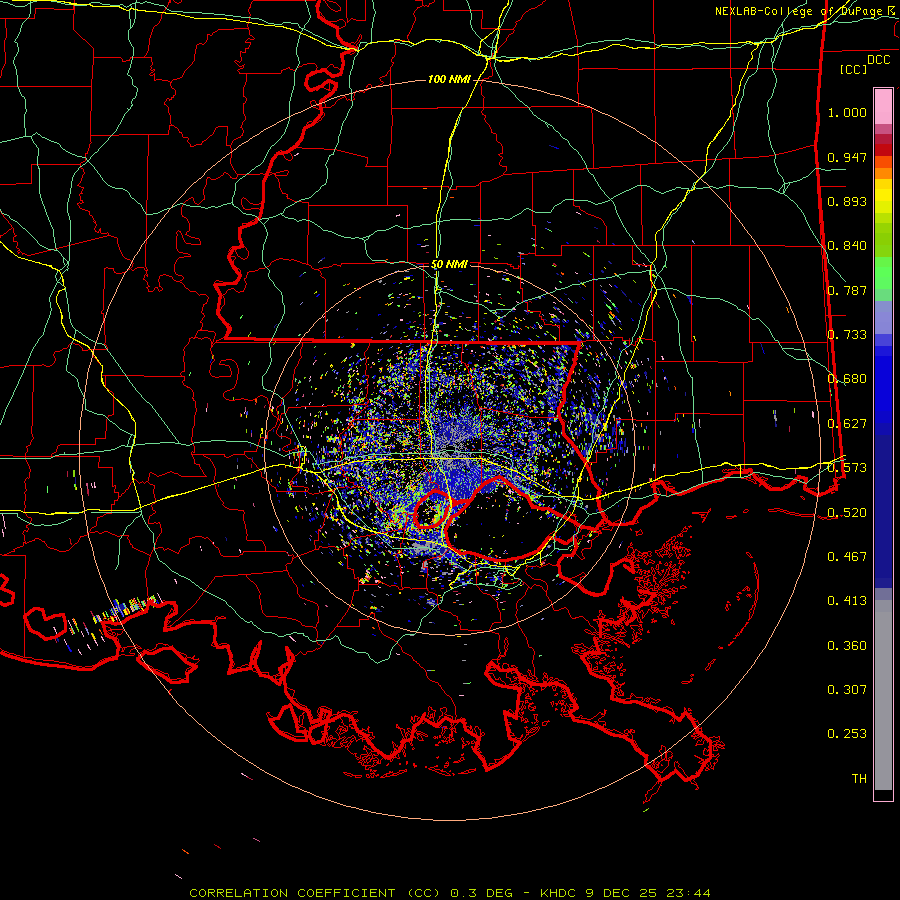Click the 0.680 legend value
The height and width of the screenshot is (900, 900).
[x=847, y=379]
